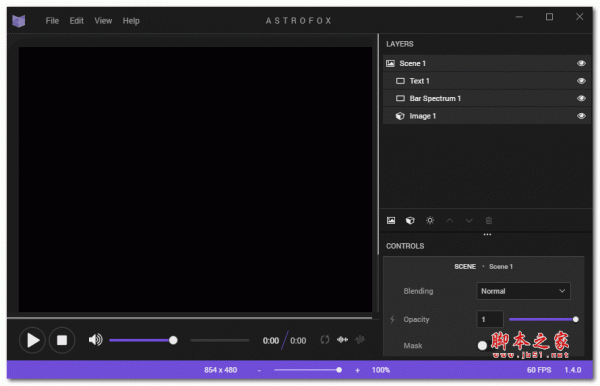Image resolution: width=600 pixels, height=386 pixels.
Task: Move layer up with chevron arrow
Action: [x=449, y=220]
